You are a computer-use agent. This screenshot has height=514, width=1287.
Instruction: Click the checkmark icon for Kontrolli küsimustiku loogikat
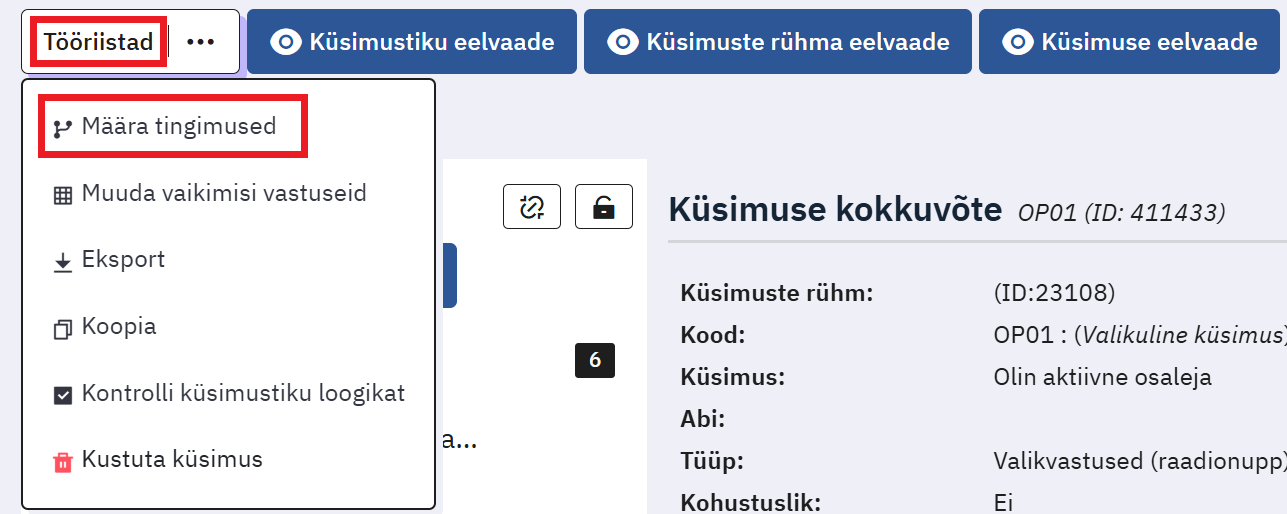pos(63,395)
